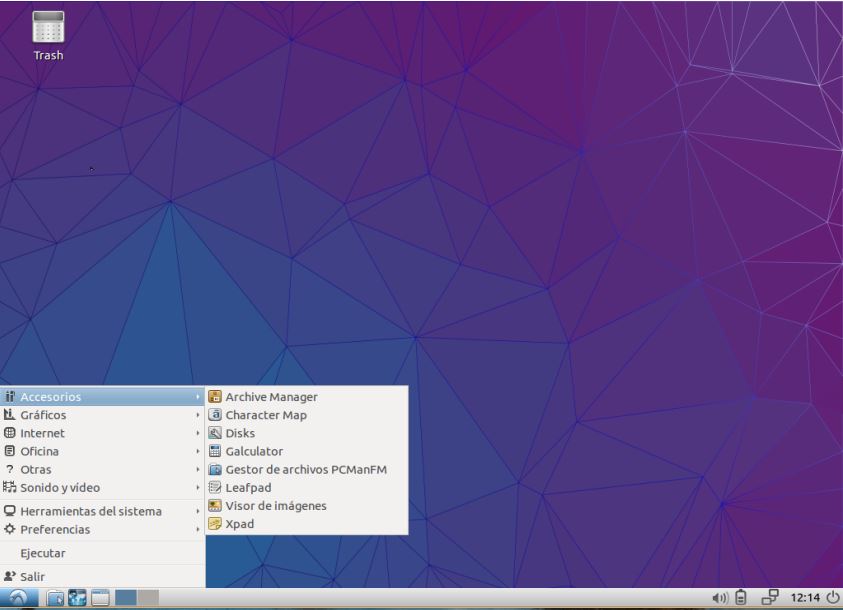Click the volume icon in system tray
Viewport: 843px width, 610px height.
coord(719,598)
